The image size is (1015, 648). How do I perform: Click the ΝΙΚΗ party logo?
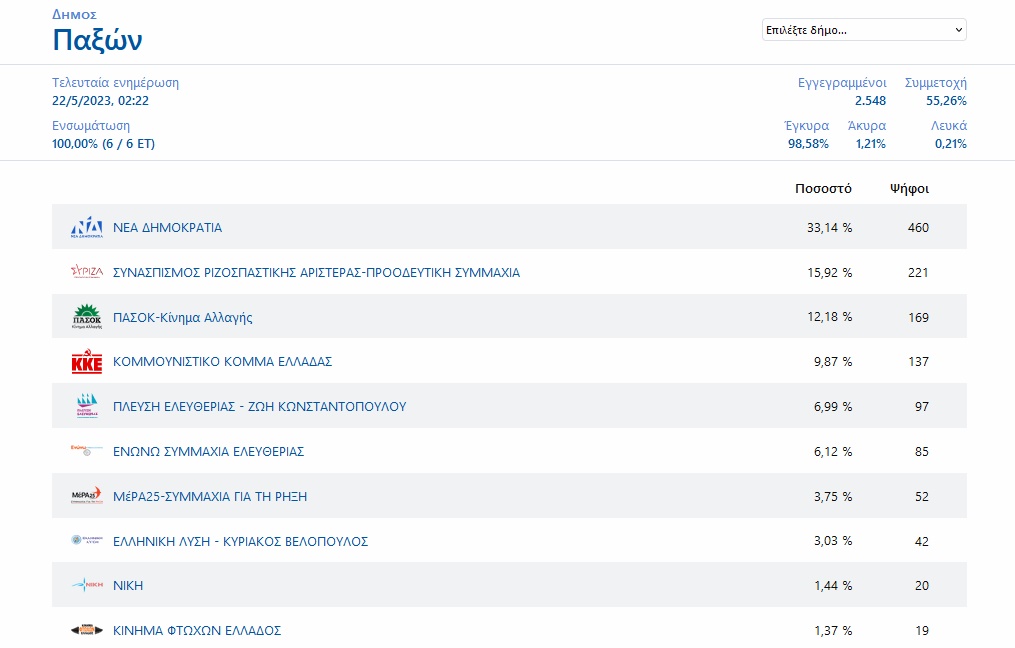click(87, 586)
